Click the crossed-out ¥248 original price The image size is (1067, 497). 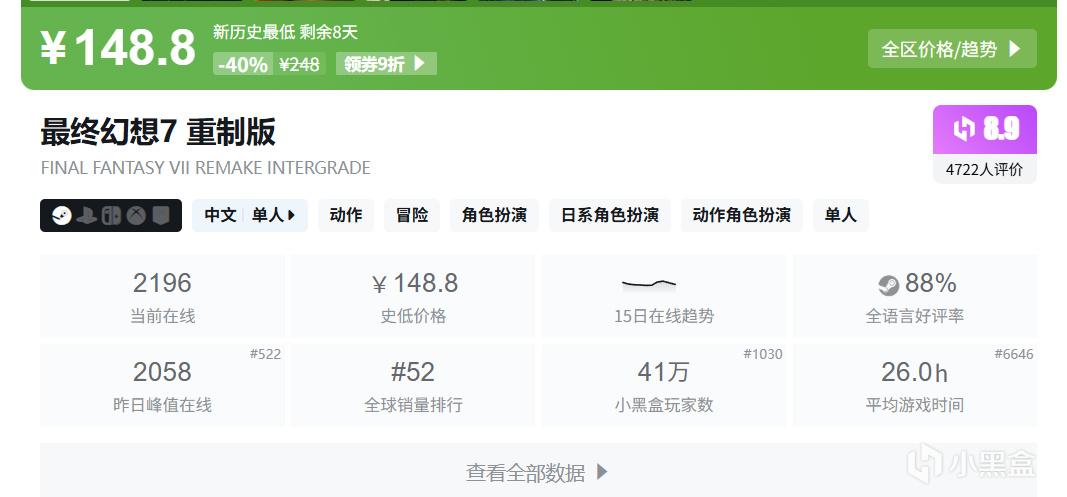(x=299, y=64)
